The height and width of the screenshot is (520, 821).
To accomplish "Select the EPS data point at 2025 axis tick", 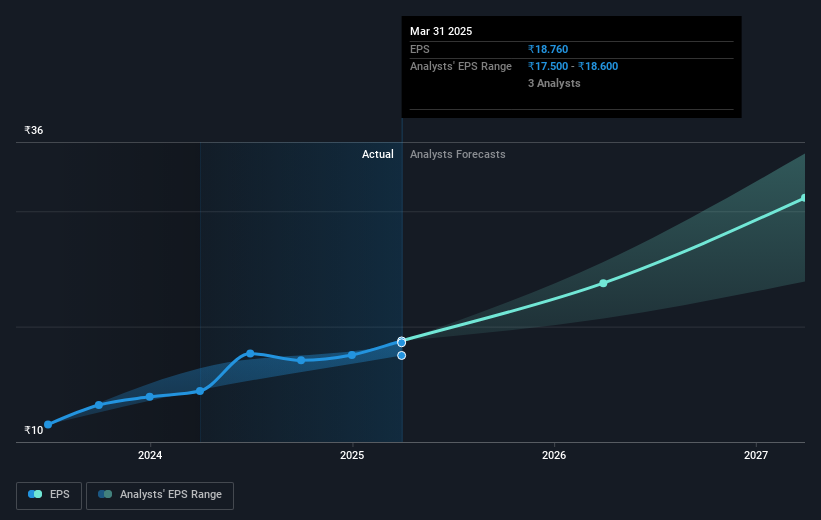I will tap(352, 355).
